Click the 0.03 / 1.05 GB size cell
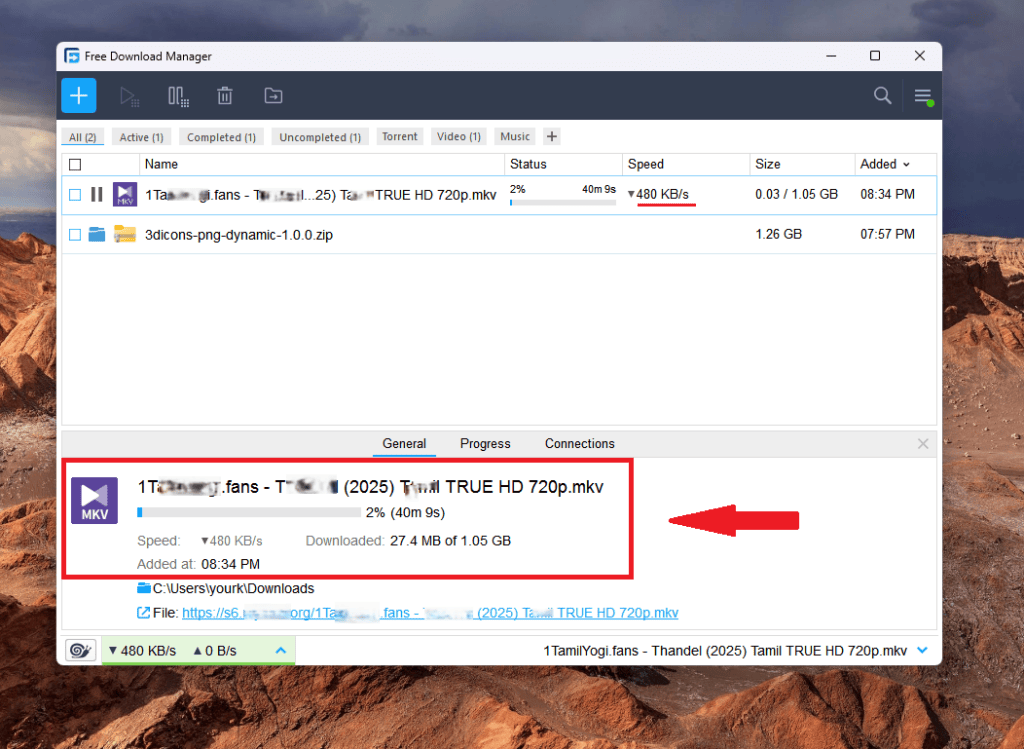 [x=797, y=194]
